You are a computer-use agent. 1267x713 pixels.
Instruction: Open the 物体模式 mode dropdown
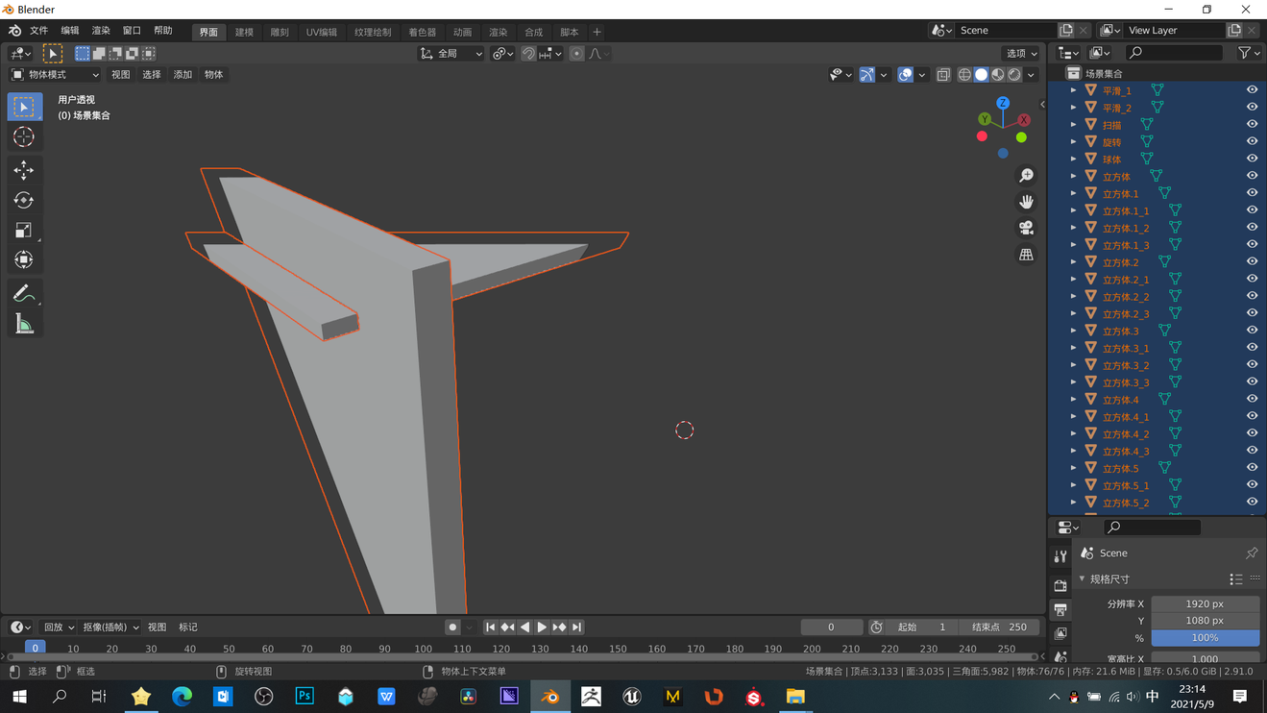[55, 75]
